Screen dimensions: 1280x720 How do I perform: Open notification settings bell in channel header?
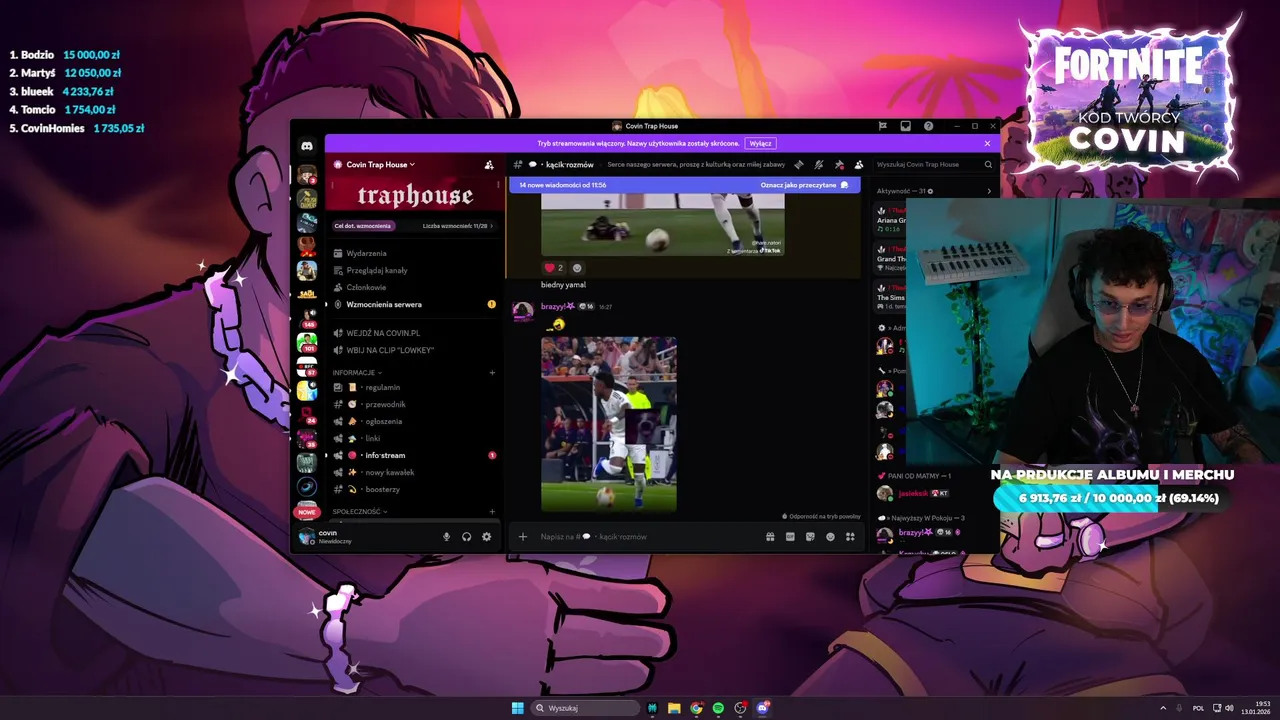pyautogui.click(x=818, y=165)
